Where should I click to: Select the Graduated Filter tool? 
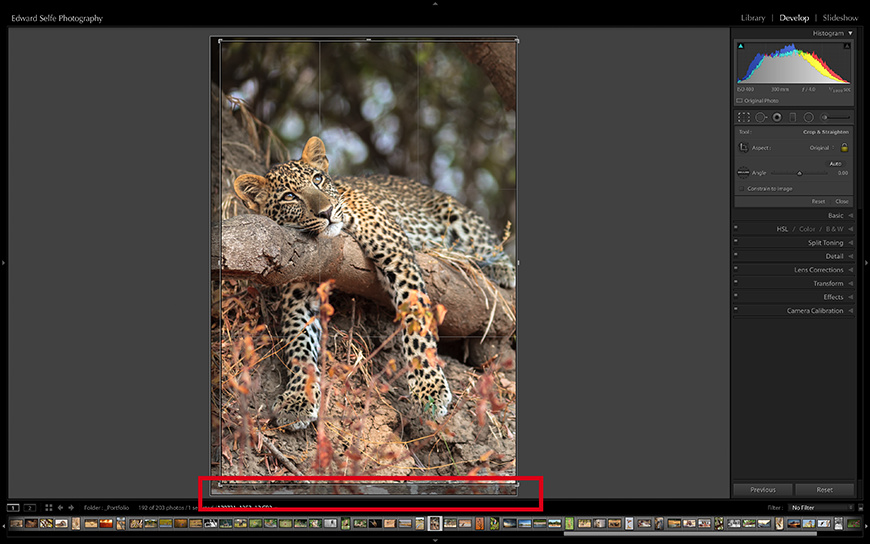792,117
